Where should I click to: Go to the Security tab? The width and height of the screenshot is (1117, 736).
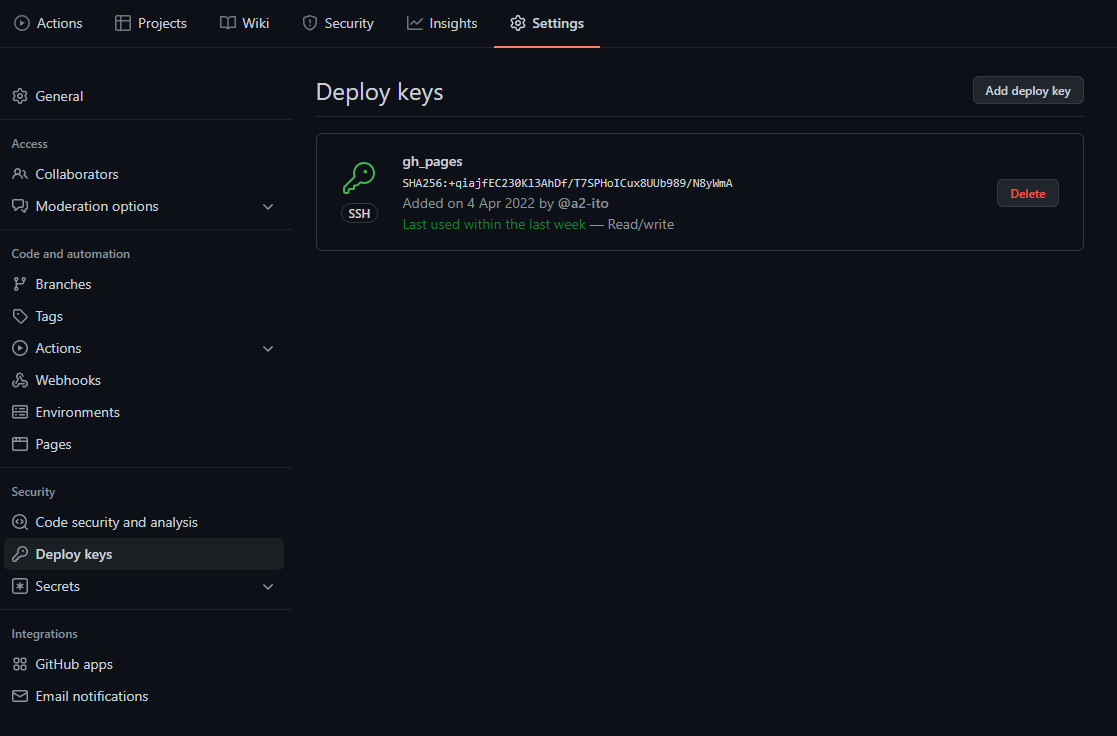click(x=338, y=23)
